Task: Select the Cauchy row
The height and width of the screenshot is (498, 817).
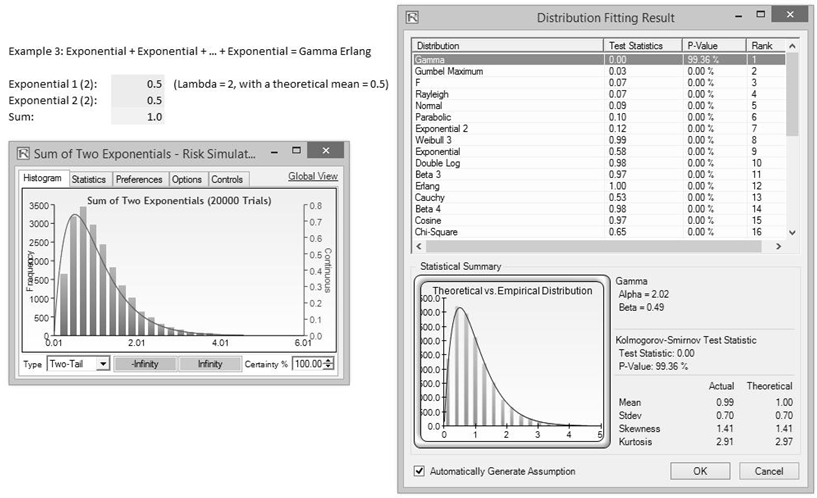Action: [x=599, y=197]
